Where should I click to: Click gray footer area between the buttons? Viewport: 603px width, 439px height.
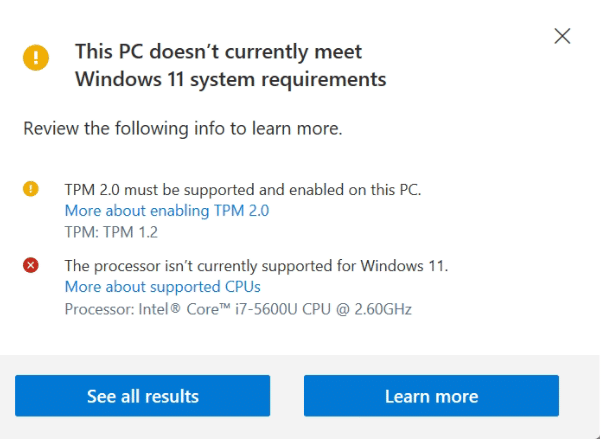[x=287, y=396]
